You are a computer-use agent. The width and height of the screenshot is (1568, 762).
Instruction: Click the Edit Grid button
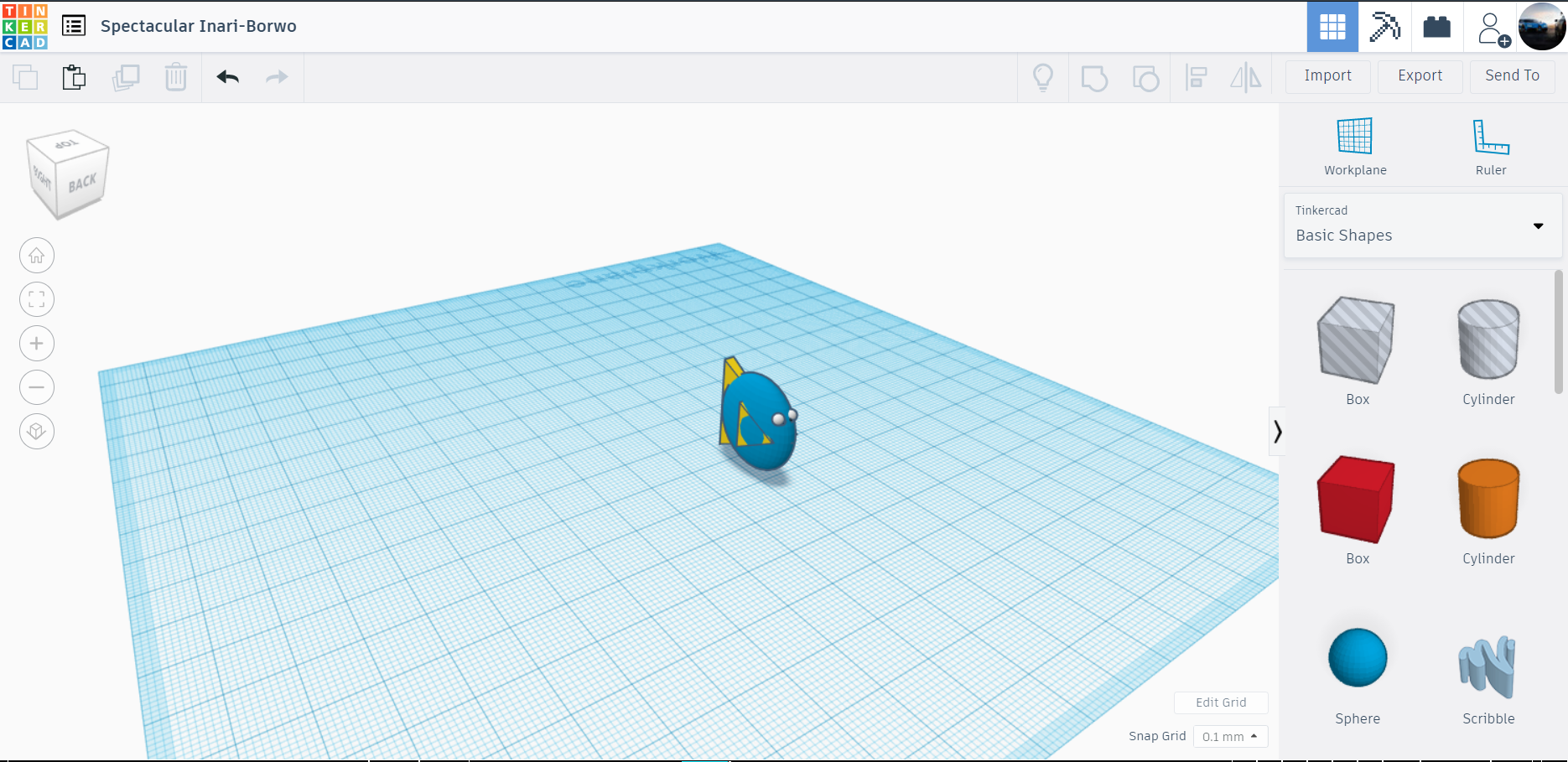click(x=1221, y=702)
